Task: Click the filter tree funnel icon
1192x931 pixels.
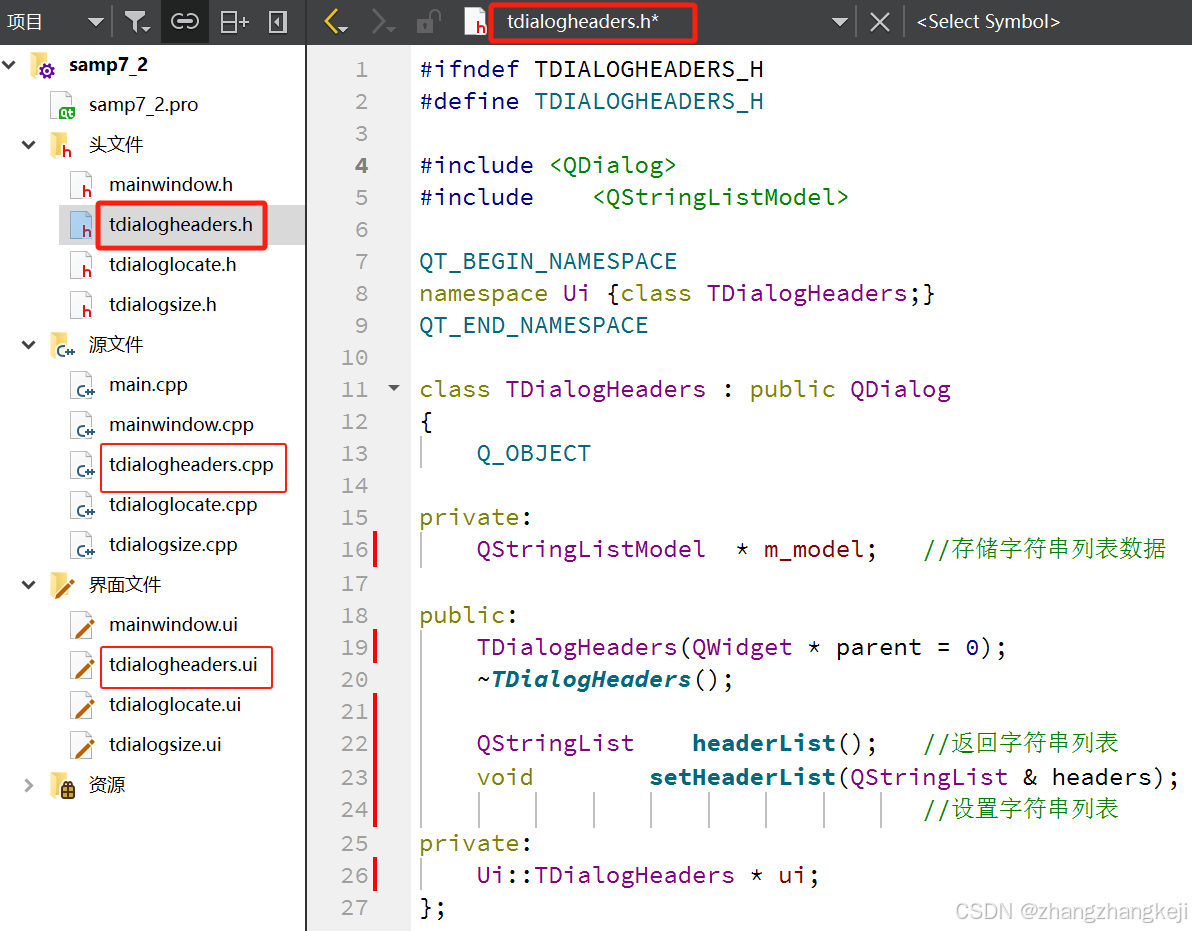Action: pos(137,22)
